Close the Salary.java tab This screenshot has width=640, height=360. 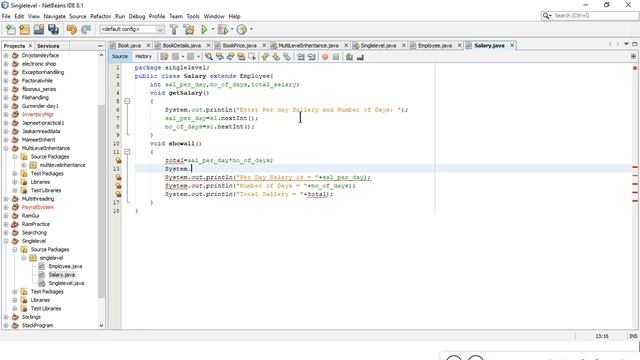511,45
